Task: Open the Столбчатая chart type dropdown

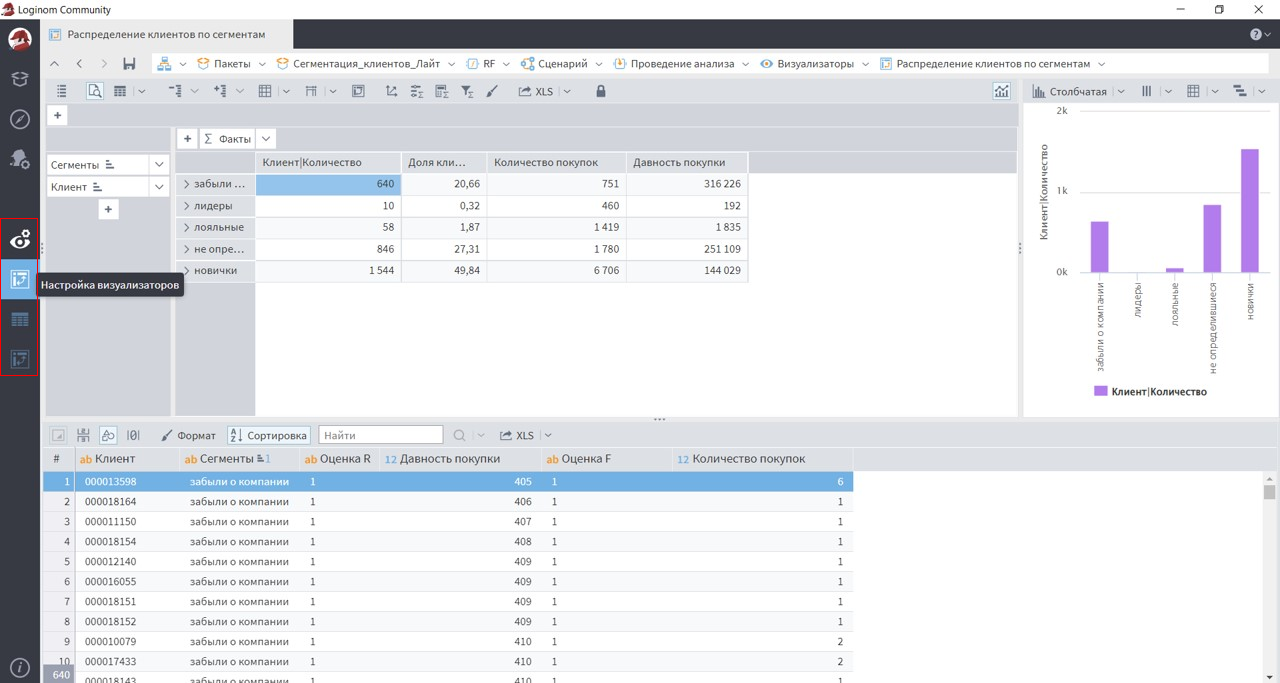Action: pyautogui.click(x=1078, y=91)
